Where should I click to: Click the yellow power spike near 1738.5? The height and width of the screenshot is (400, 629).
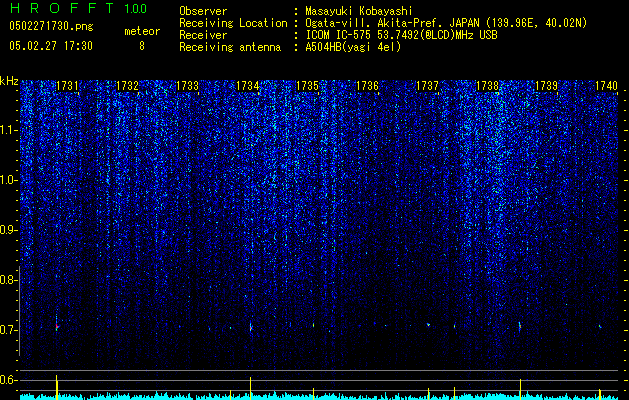[x=520, y=389]
